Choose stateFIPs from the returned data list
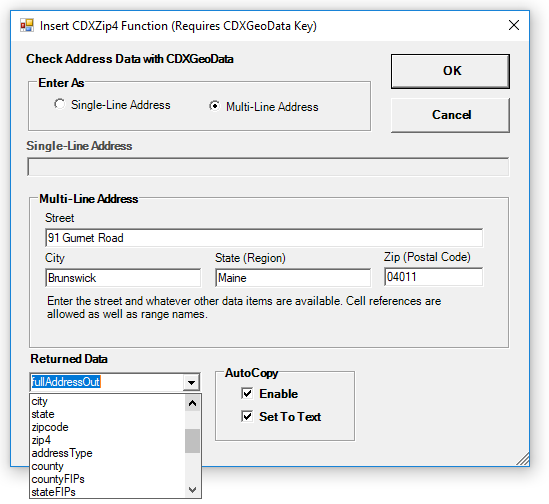549x504 pixels. click(x=107, y=492)
